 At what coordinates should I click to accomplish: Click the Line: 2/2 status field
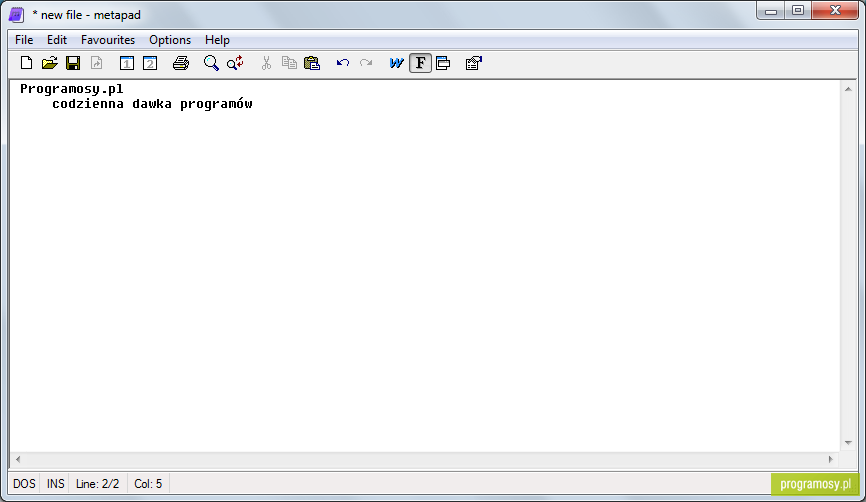click(x=97, y=484)
